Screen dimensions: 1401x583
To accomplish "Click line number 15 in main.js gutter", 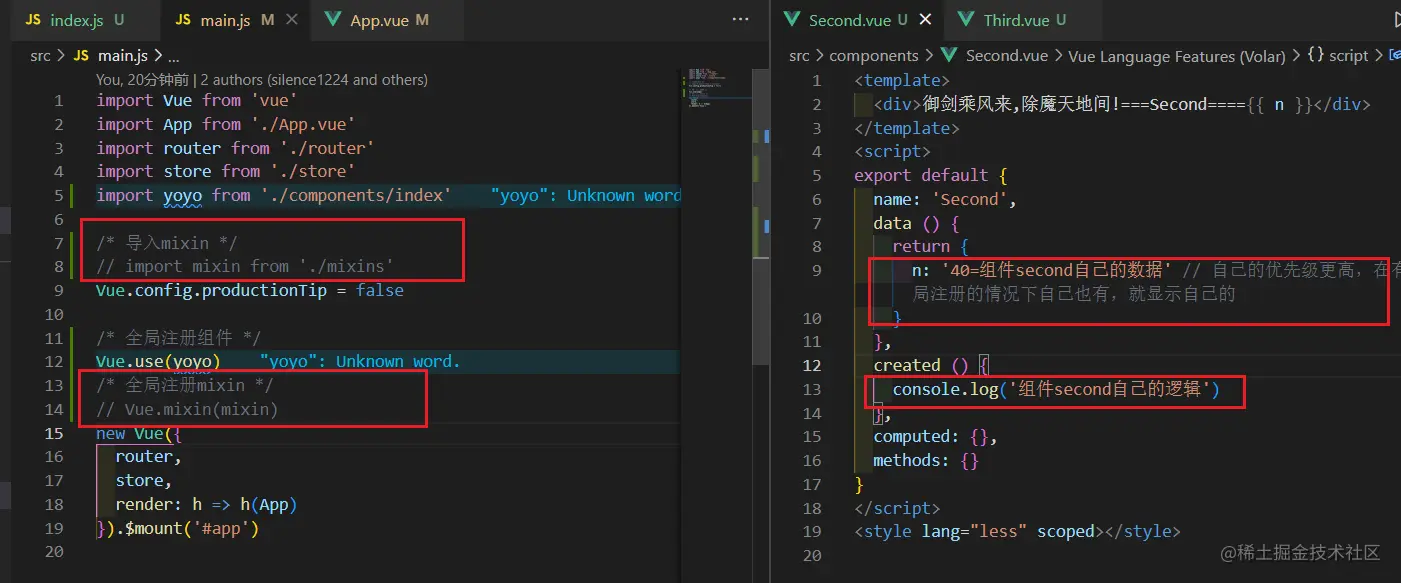I will pyautogui.click(x=53, y=433).
